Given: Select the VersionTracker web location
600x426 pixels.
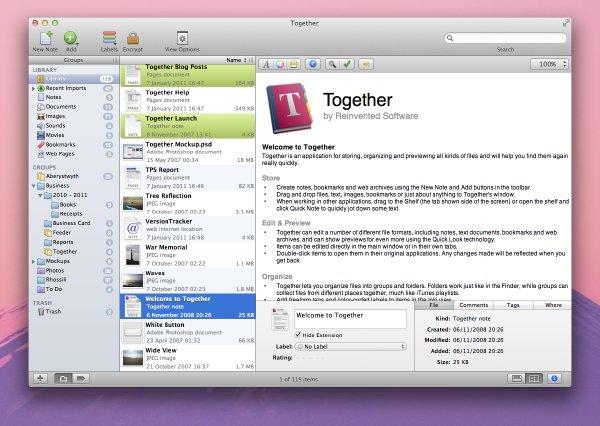Looking at the screenshot, I should point(188,229).
